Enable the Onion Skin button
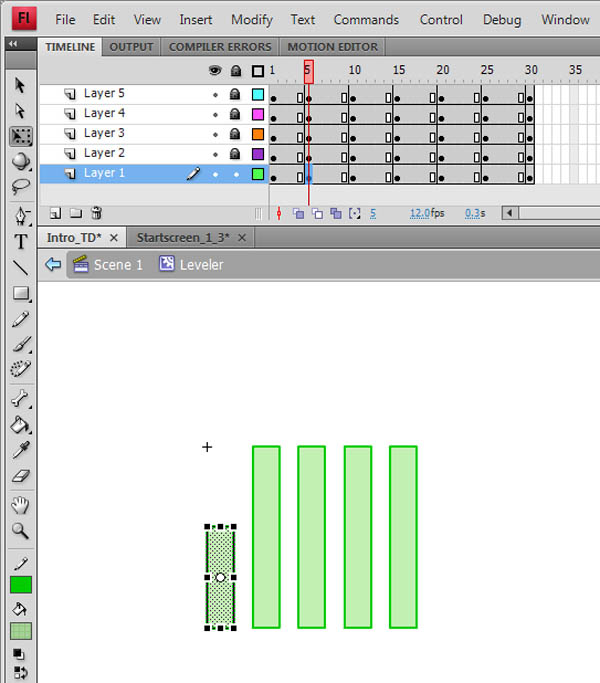Viewport: 600px width, 683px height. coord(298,213)
